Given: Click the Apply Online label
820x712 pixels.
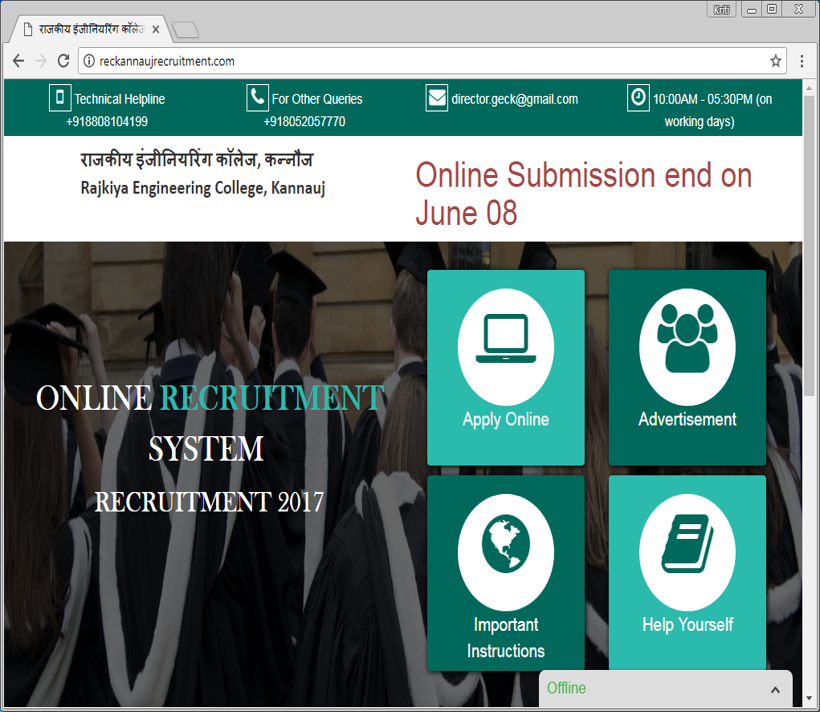Looking at the screenshot, I should [x=506, y=420].
